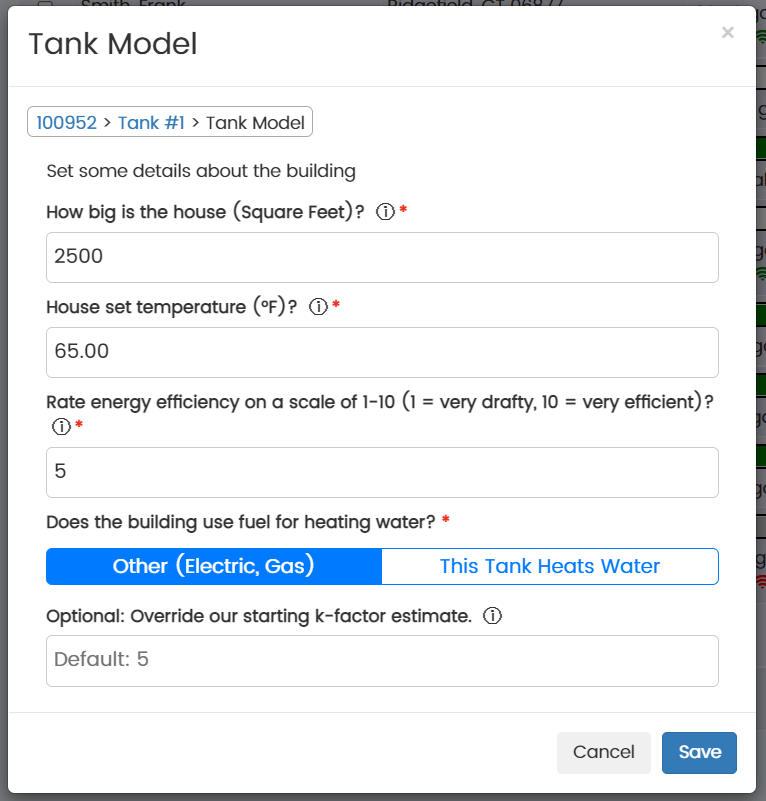Click the energy efficiency rating field
Screen dimensions: 766x801
click(x=382, y=472)
